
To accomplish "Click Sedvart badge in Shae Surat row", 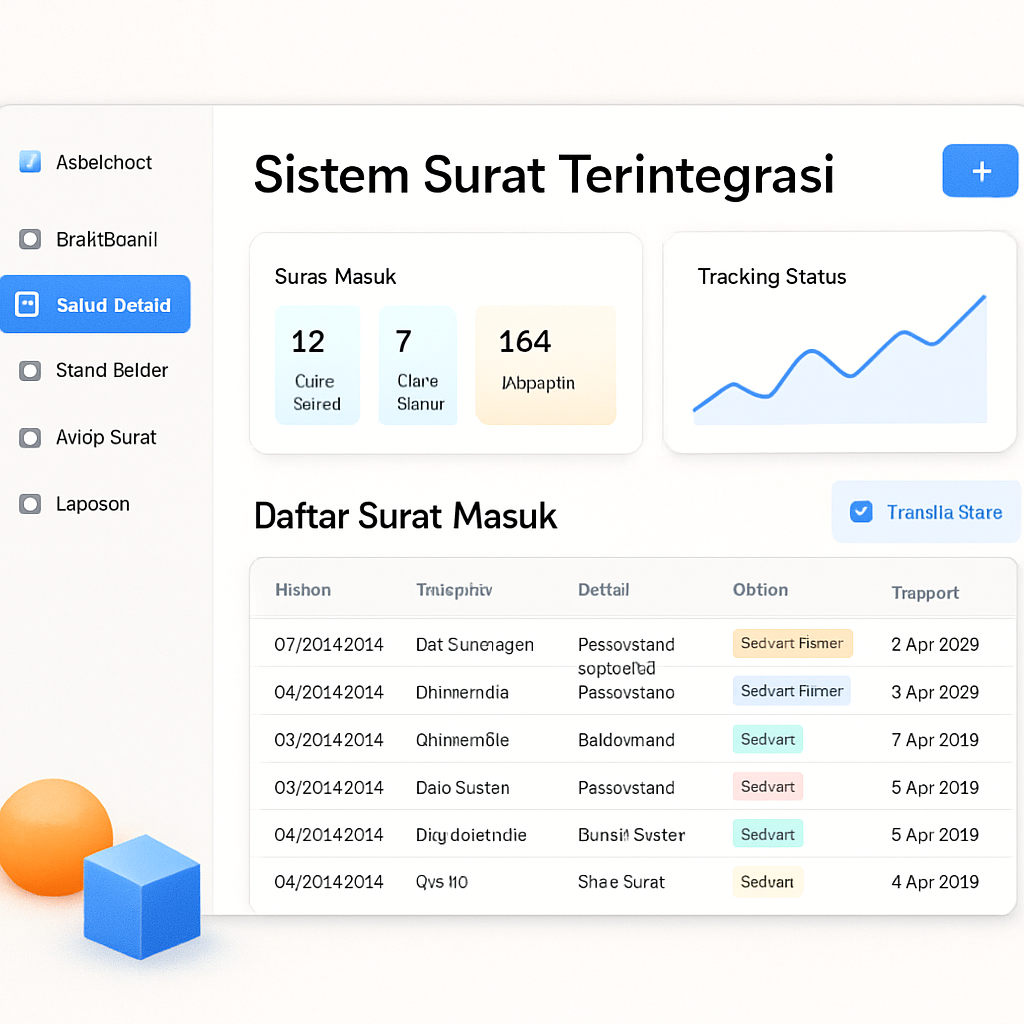I will point(767,882).
